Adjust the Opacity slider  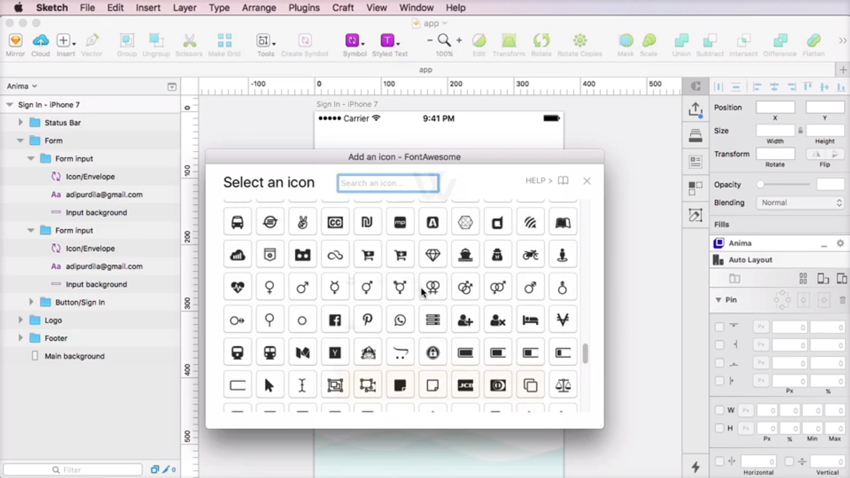pyautogui.click(x=784, y=185)
